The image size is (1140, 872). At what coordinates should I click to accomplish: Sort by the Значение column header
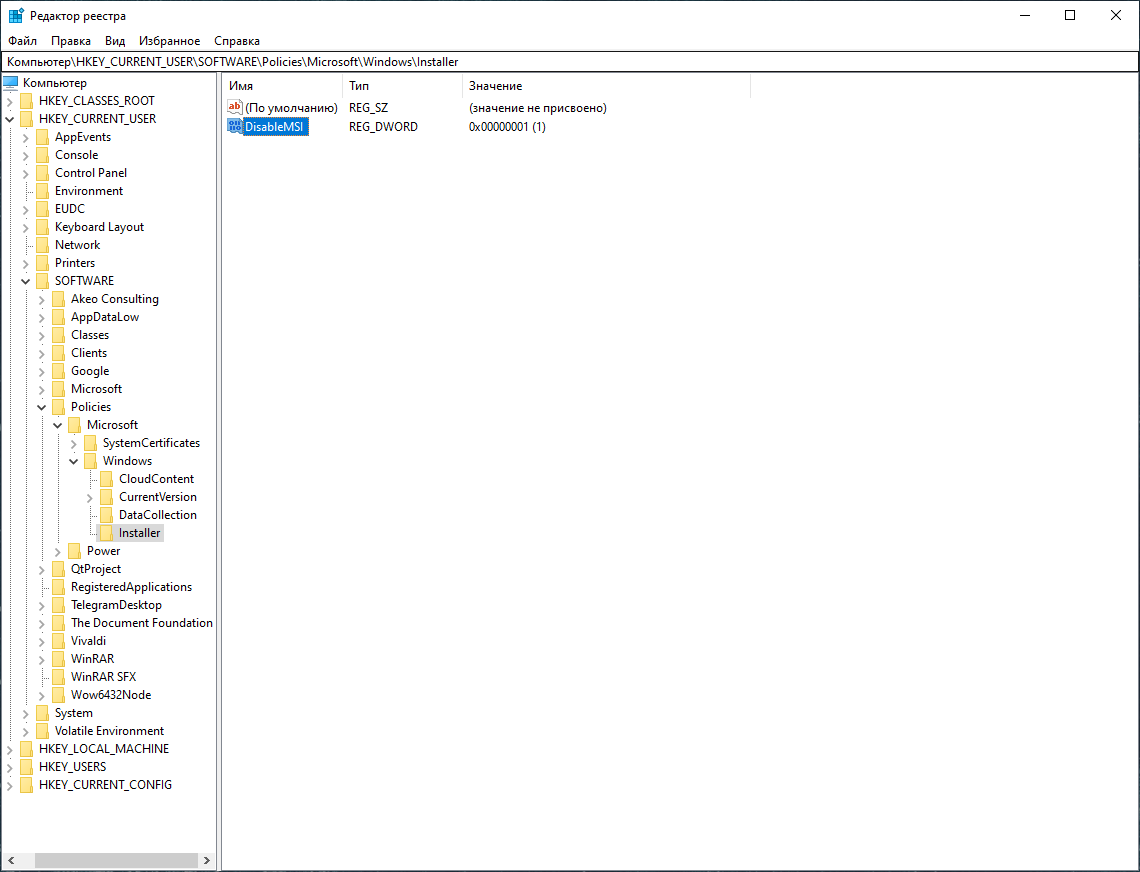tap(606, 86)
